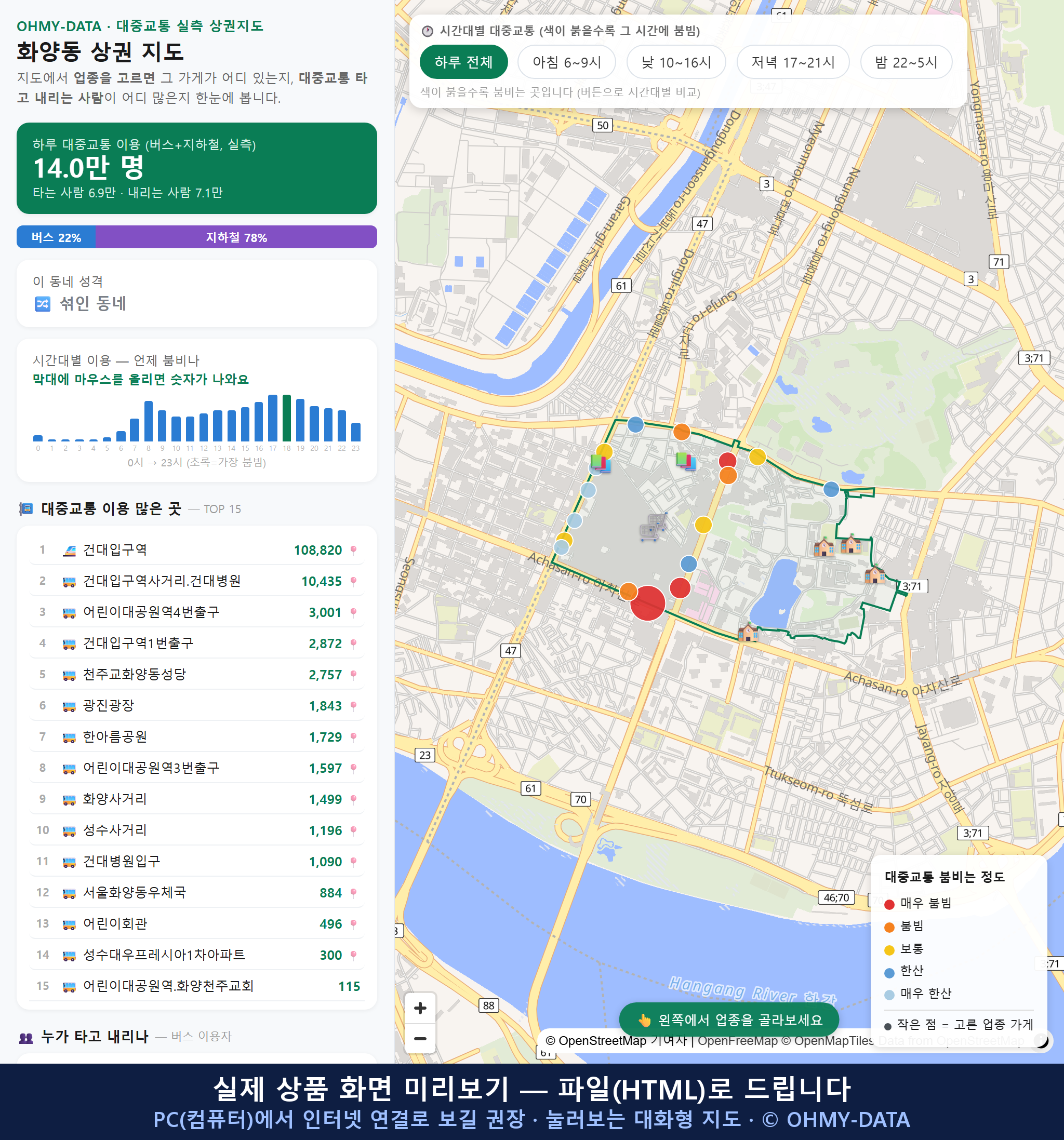Click the 왼쪽에서 업종을 골라보세요 button

[729, 1020]
